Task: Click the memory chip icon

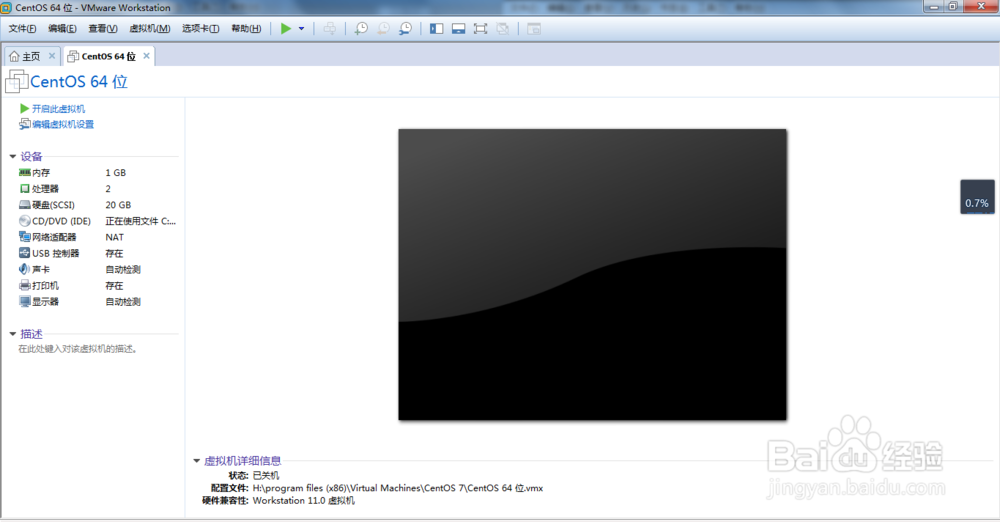Action: pyautogui.click(x=24, y=172)
